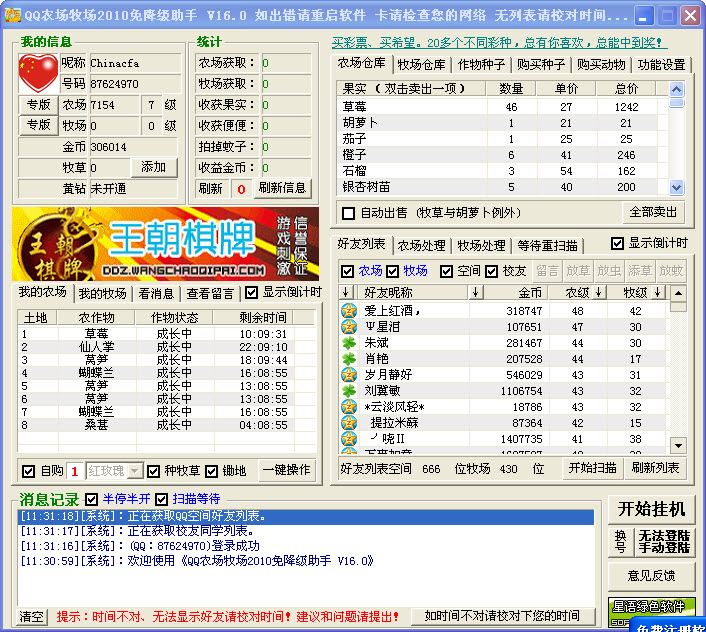Click the star badge beside *云淡风轻*
Screen dimensions: 706x632
(x=348, y=407)
